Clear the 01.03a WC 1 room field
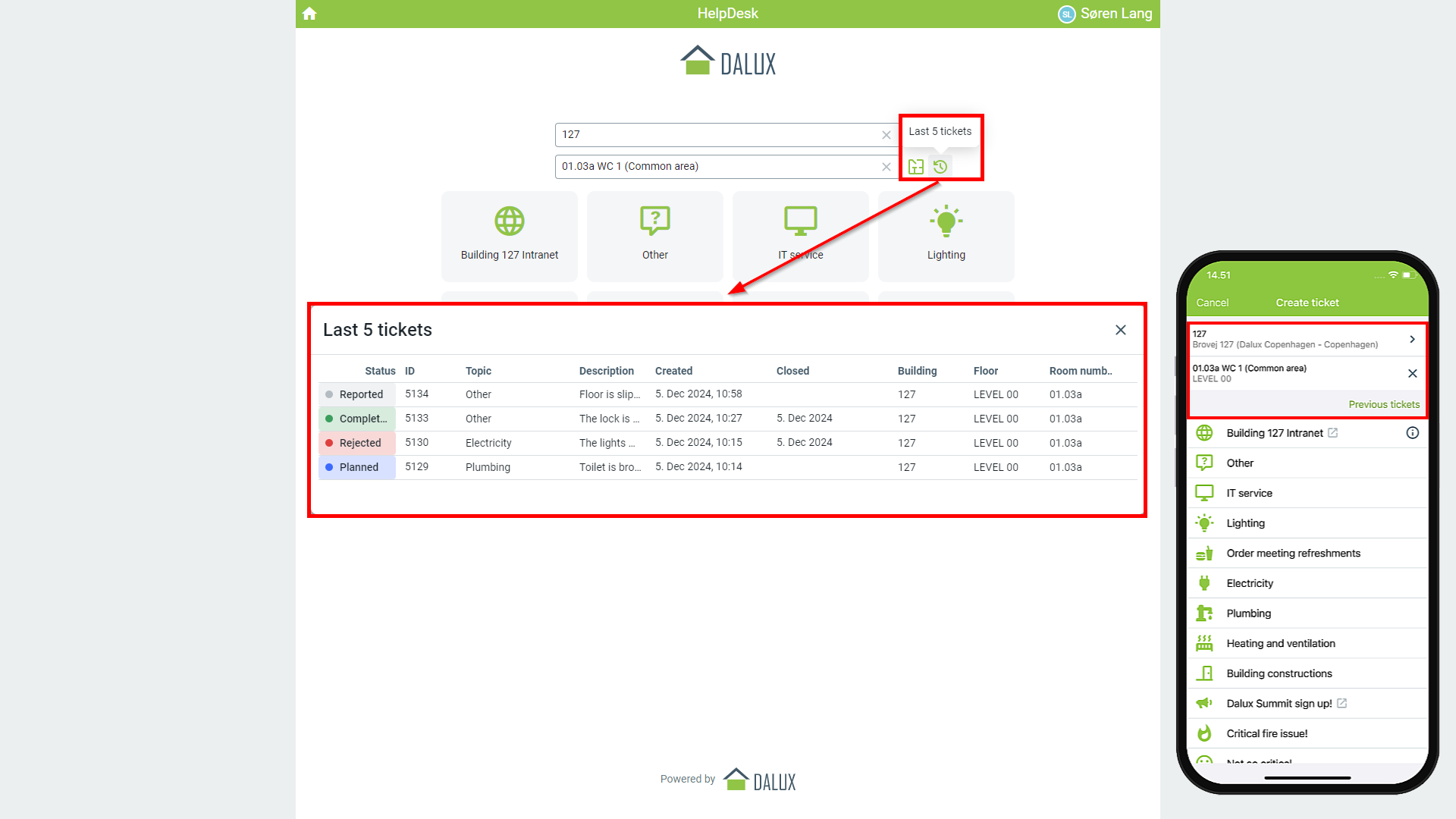1456x819 pixels. [886, 167]
